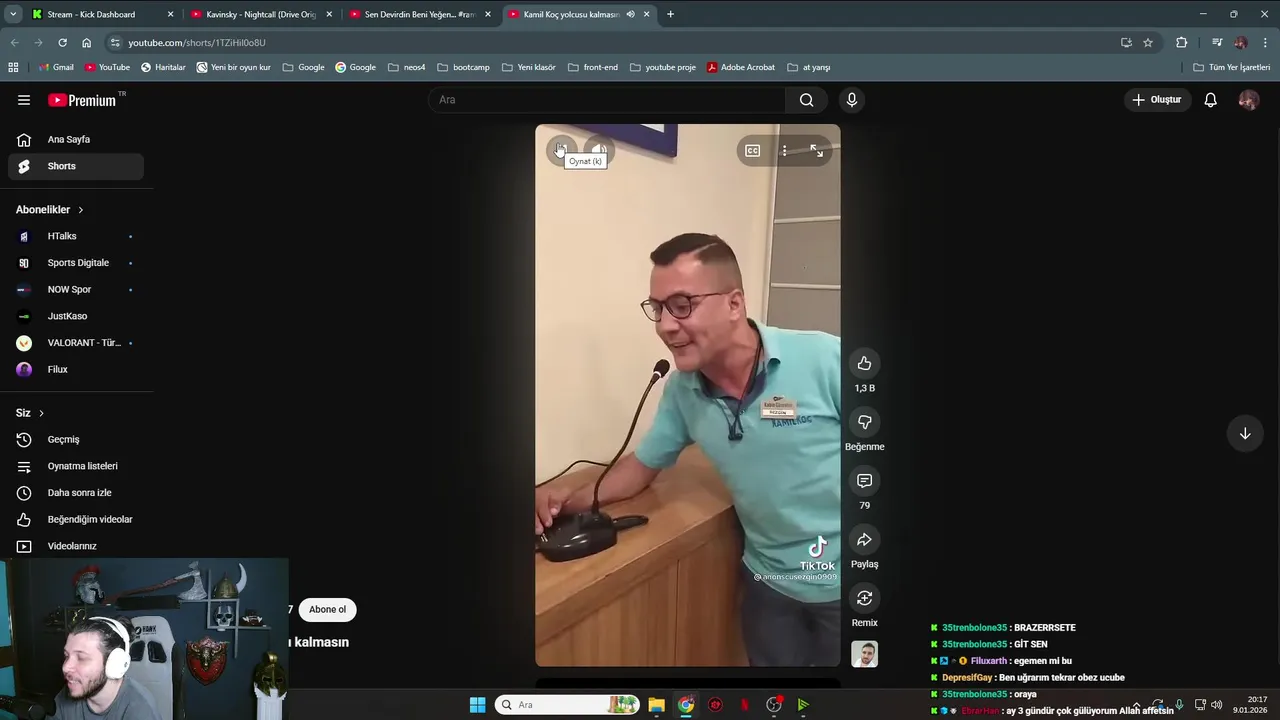Open File Explorer from taskbar

click(656, 705)
